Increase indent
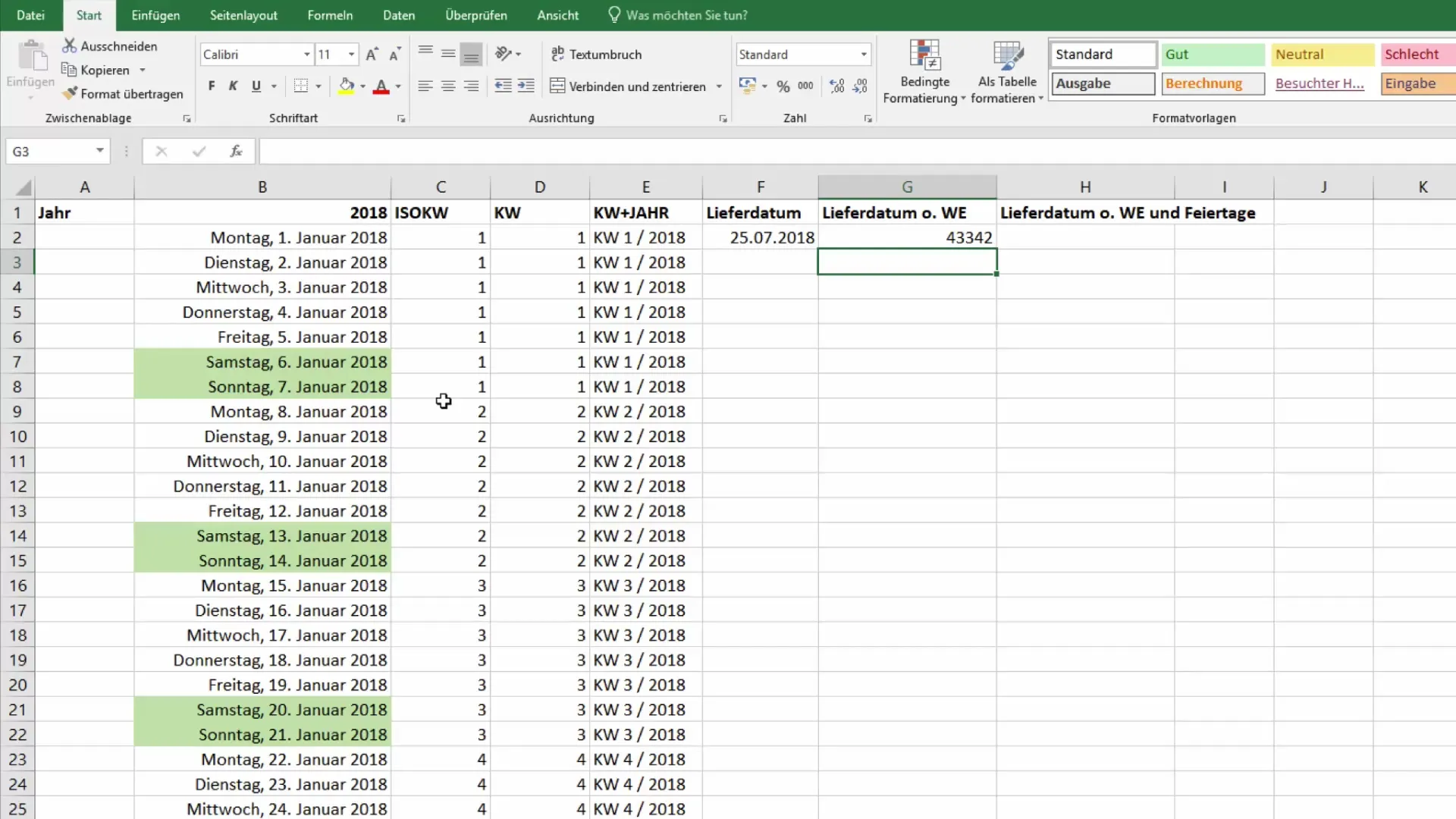1456x819 pixels. 526,86
